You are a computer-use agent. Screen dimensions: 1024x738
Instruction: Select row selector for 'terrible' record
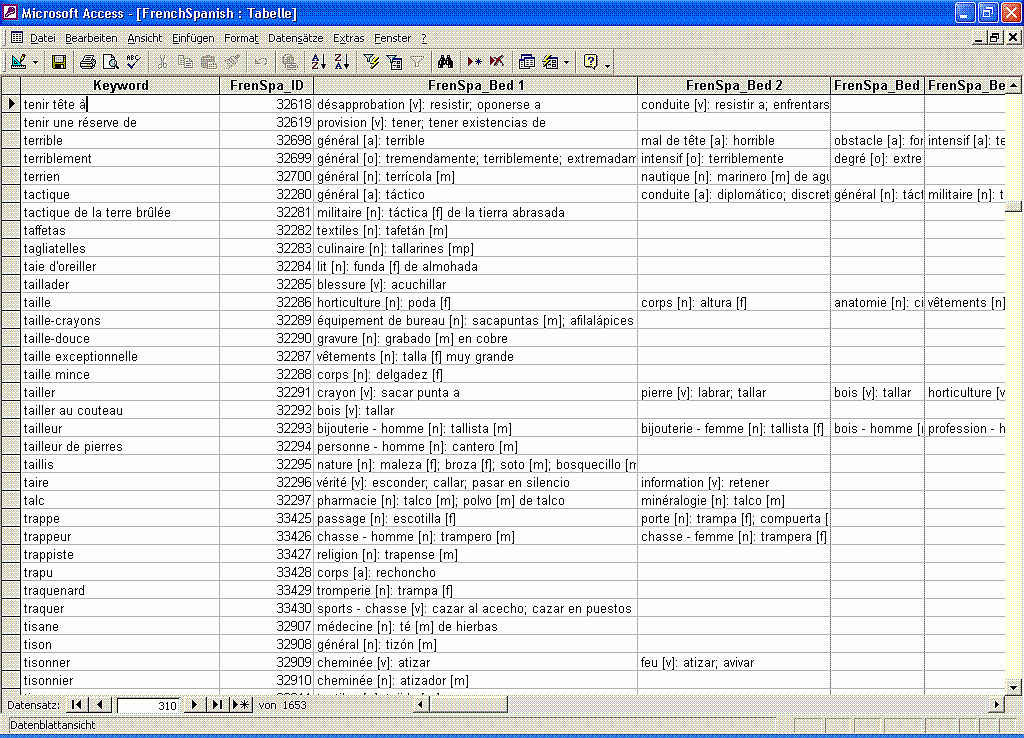tap(10, 140)
